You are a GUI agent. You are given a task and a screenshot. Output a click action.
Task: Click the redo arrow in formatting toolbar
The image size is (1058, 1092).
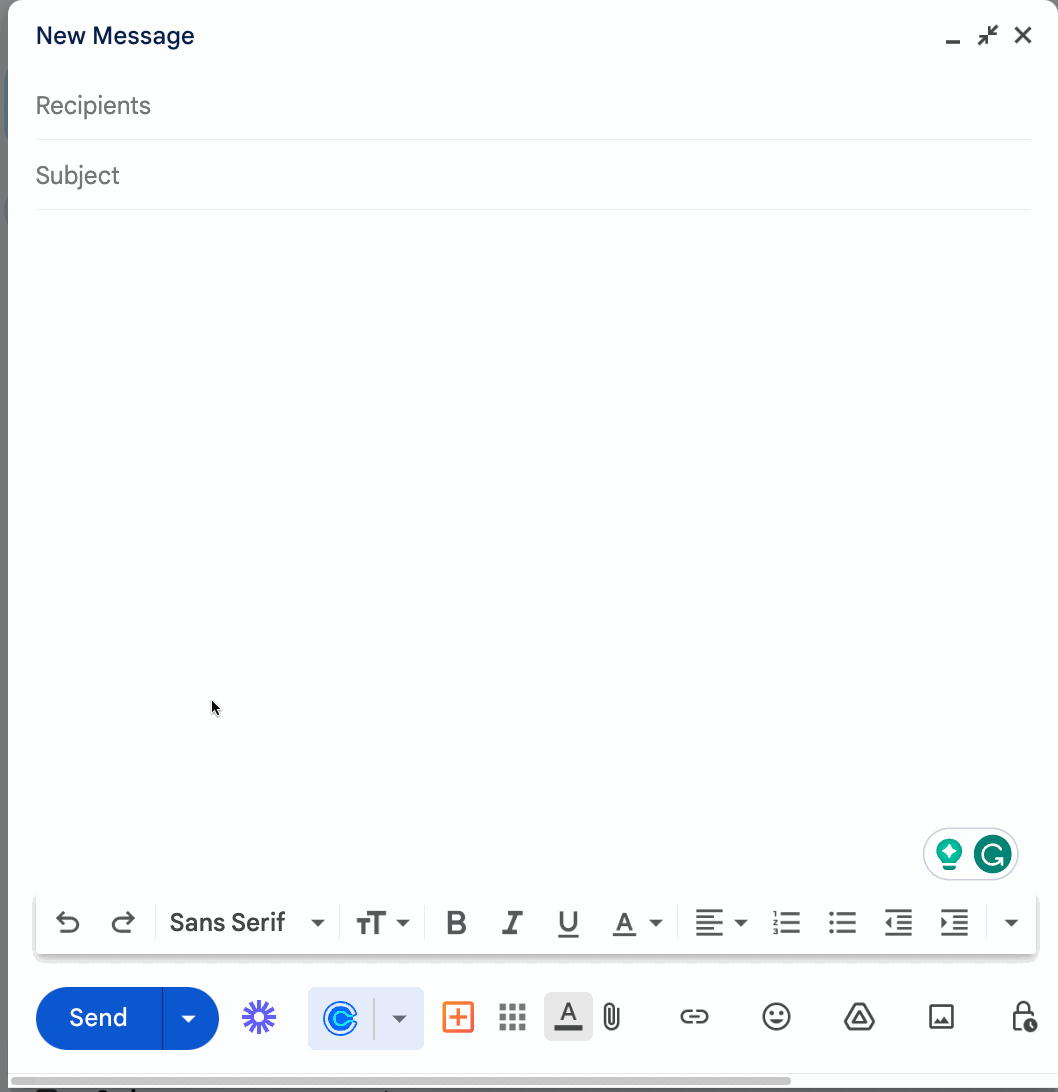(124, 922)
